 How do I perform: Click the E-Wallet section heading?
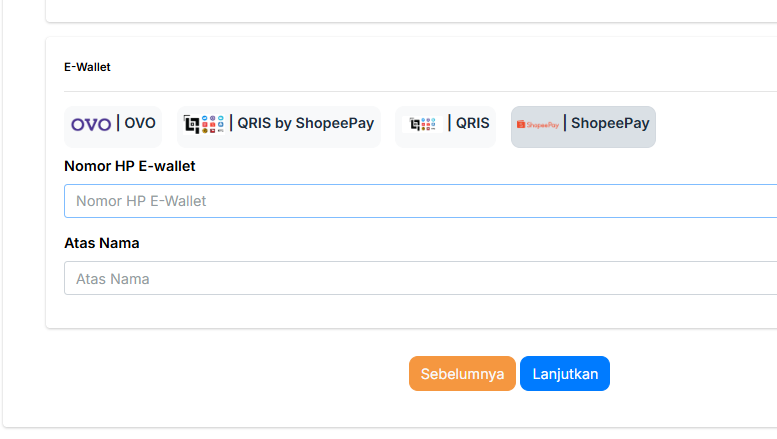87,67
